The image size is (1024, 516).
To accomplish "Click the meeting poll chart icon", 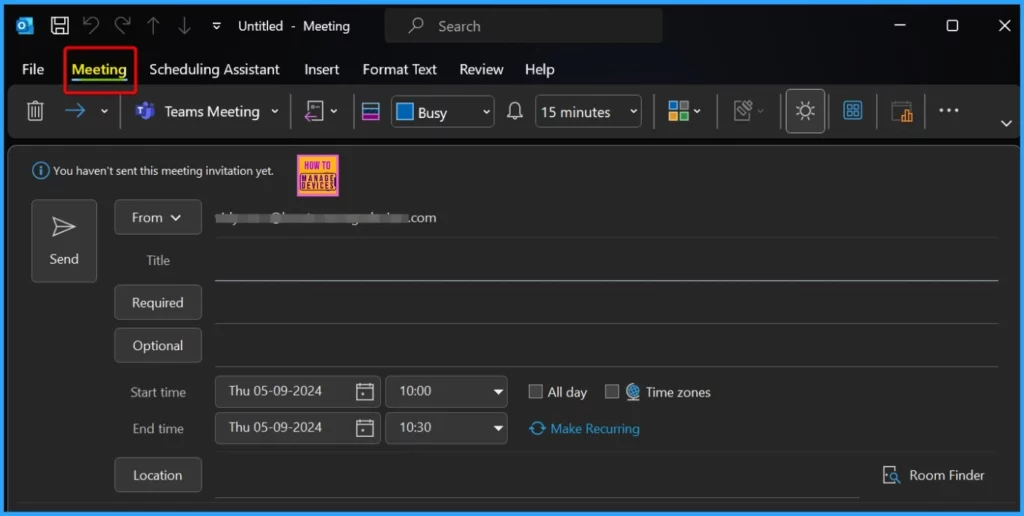I will click(x=901, y=112).
